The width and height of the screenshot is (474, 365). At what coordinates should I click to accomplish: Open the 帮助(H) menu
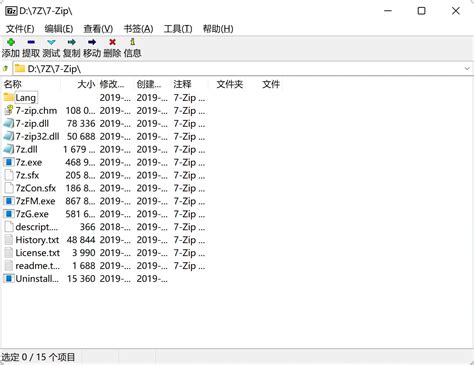[x=218, y=29]
